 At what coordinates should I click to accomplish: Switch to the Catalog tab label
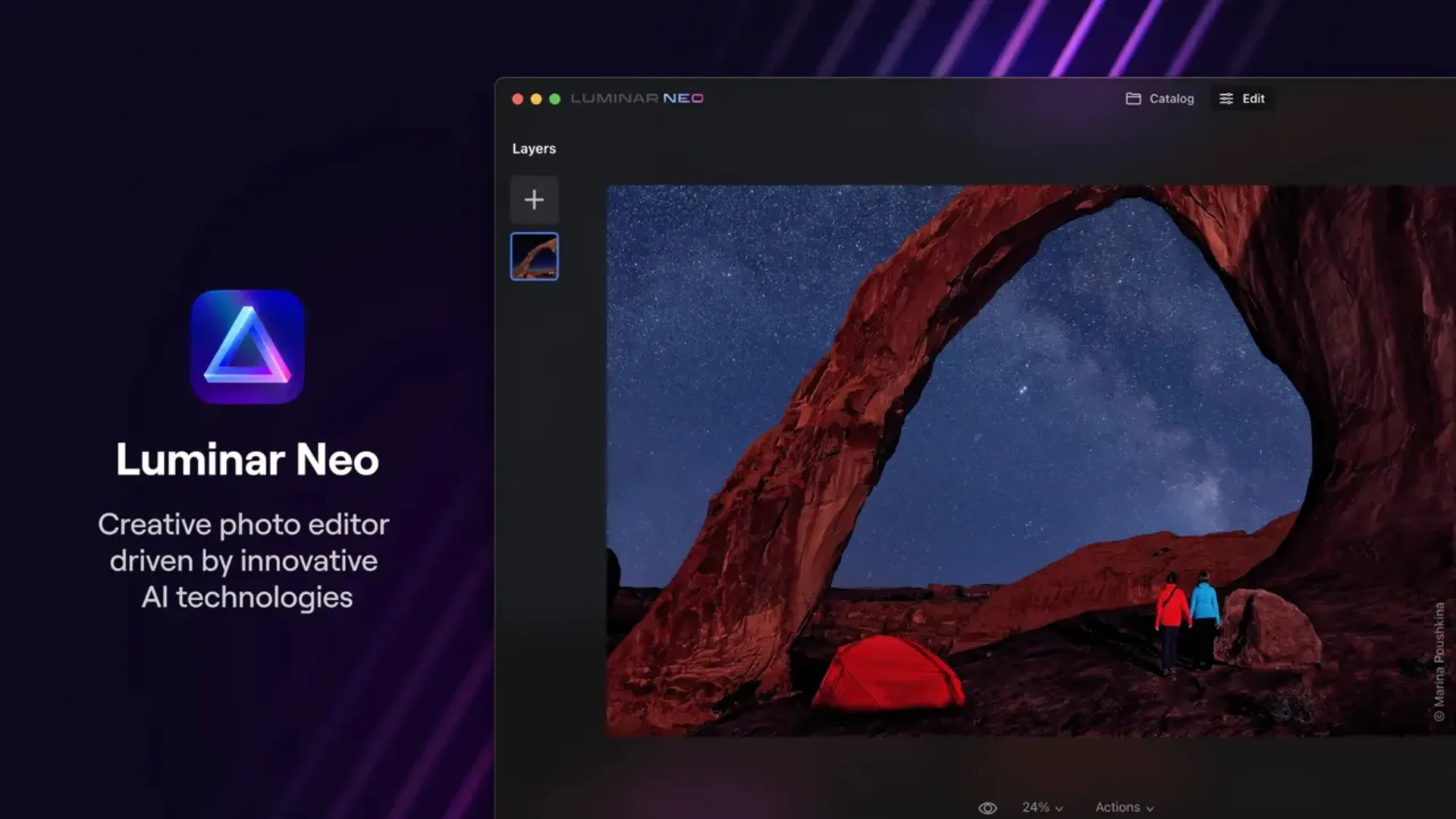point(1171,99)
